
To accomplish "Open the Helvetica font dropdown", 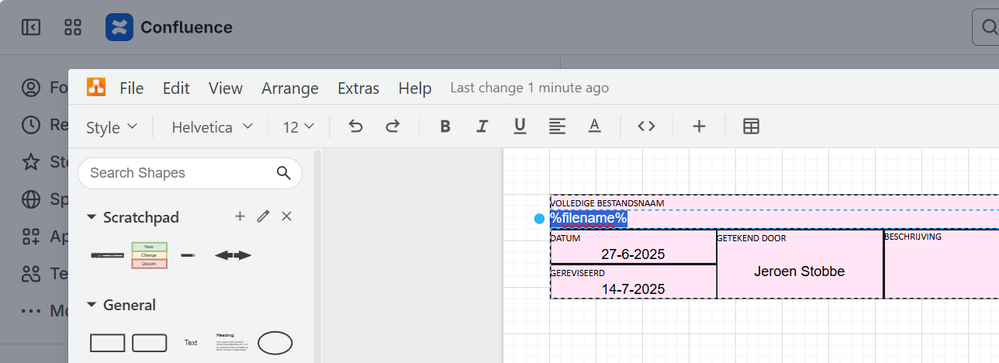I will pyautogui.click(x=212, y=127).
